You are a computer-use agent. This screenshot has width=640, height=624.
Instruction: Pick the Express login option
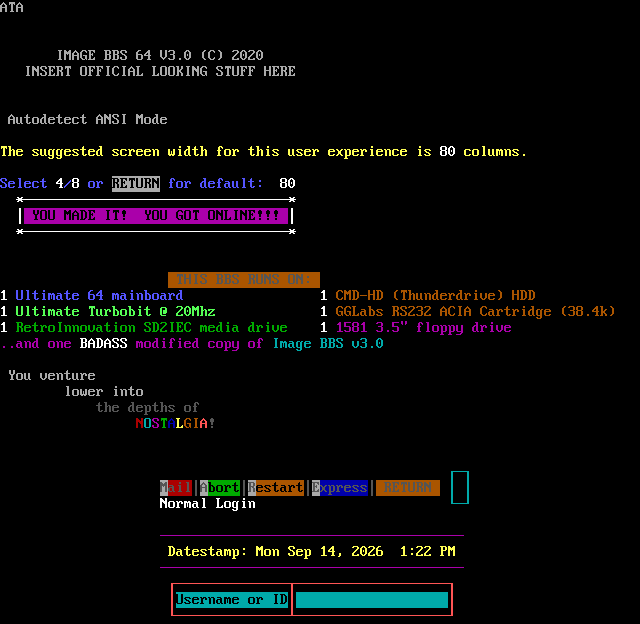click(340, 488)
